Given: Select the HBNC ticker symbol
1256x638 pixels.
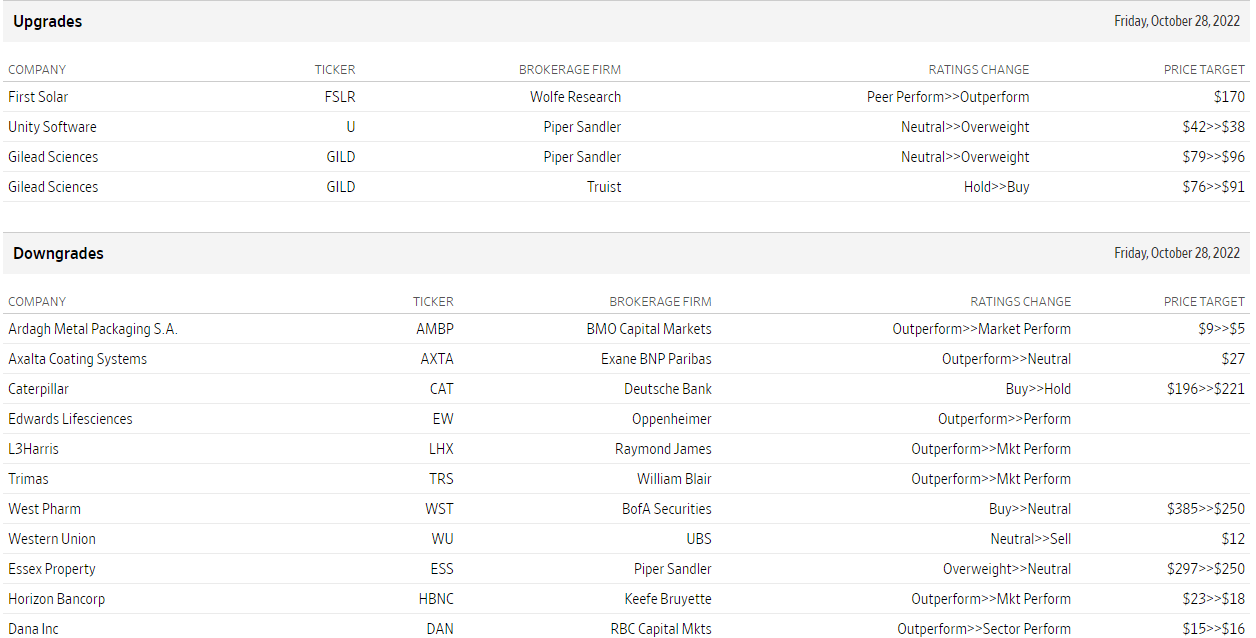Looking at the screenshot, I should pyautogui.click(x=435, y=599).
